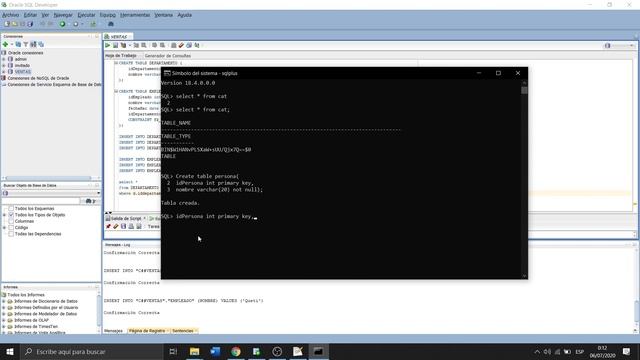This screenshot has height=360, width=640.
Task: Check the Columnas checkbox
Action: (11, 221)
